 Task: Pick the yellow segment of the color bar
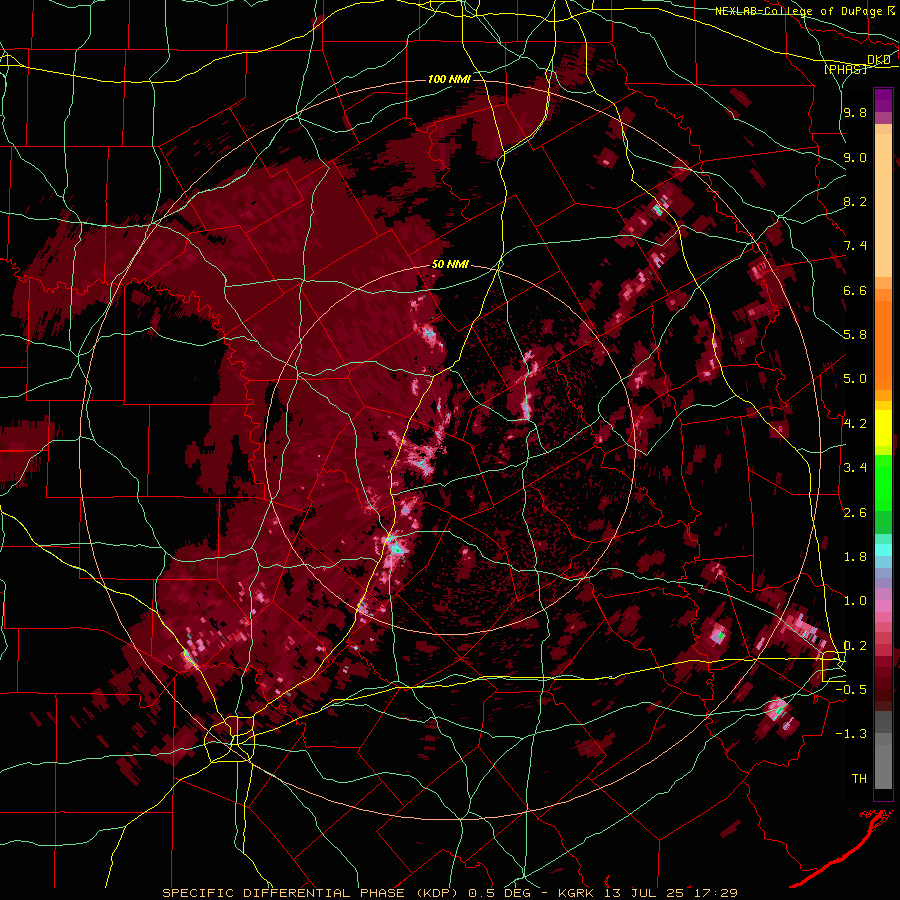tap(883, 428)
